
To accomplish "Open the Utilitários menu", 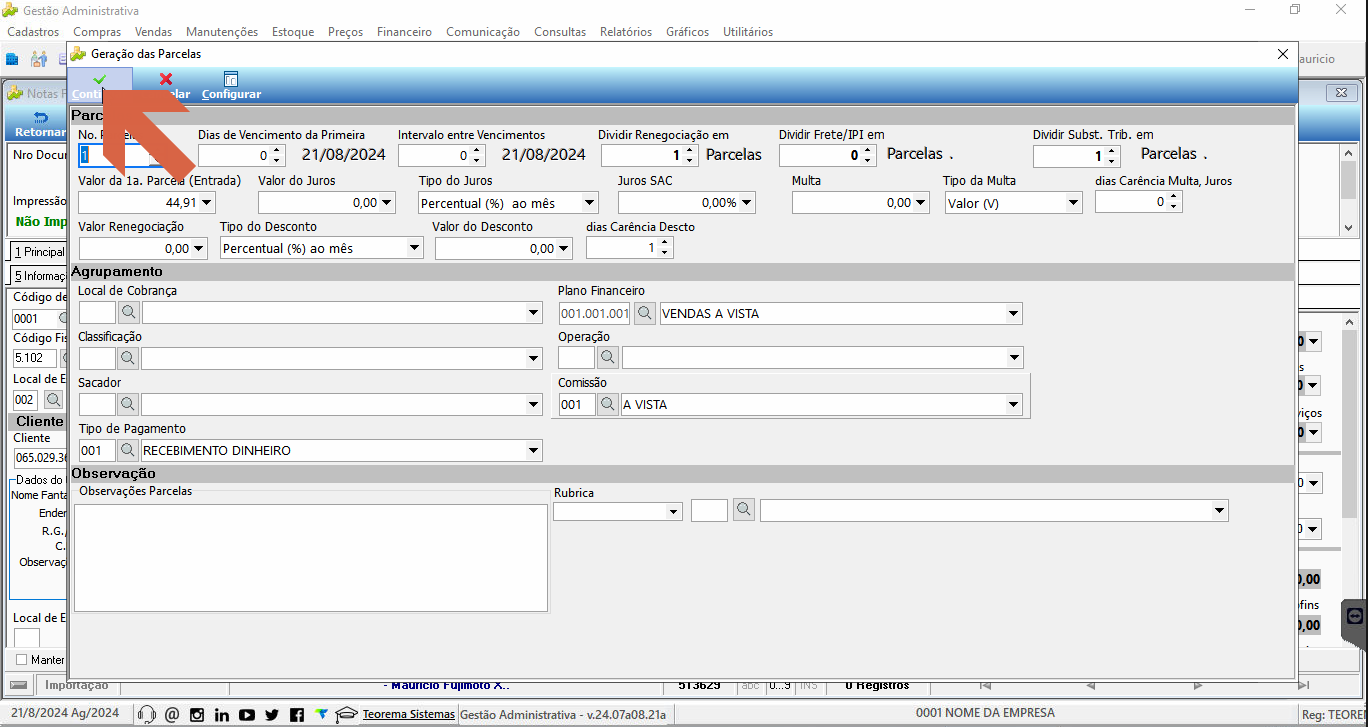I will tap(748, 31).
